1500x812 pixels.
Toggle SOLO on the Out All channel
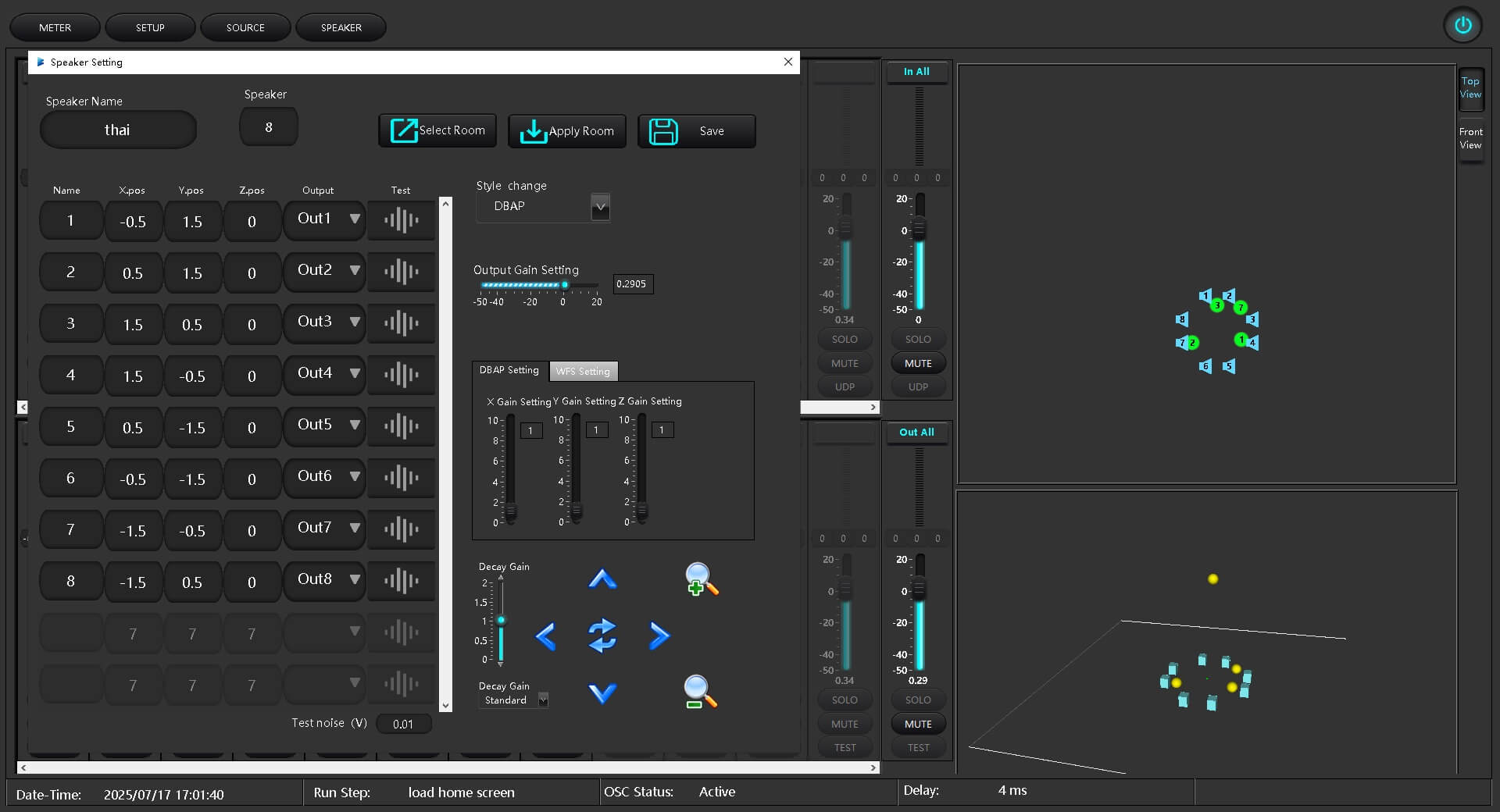point(918,700)
